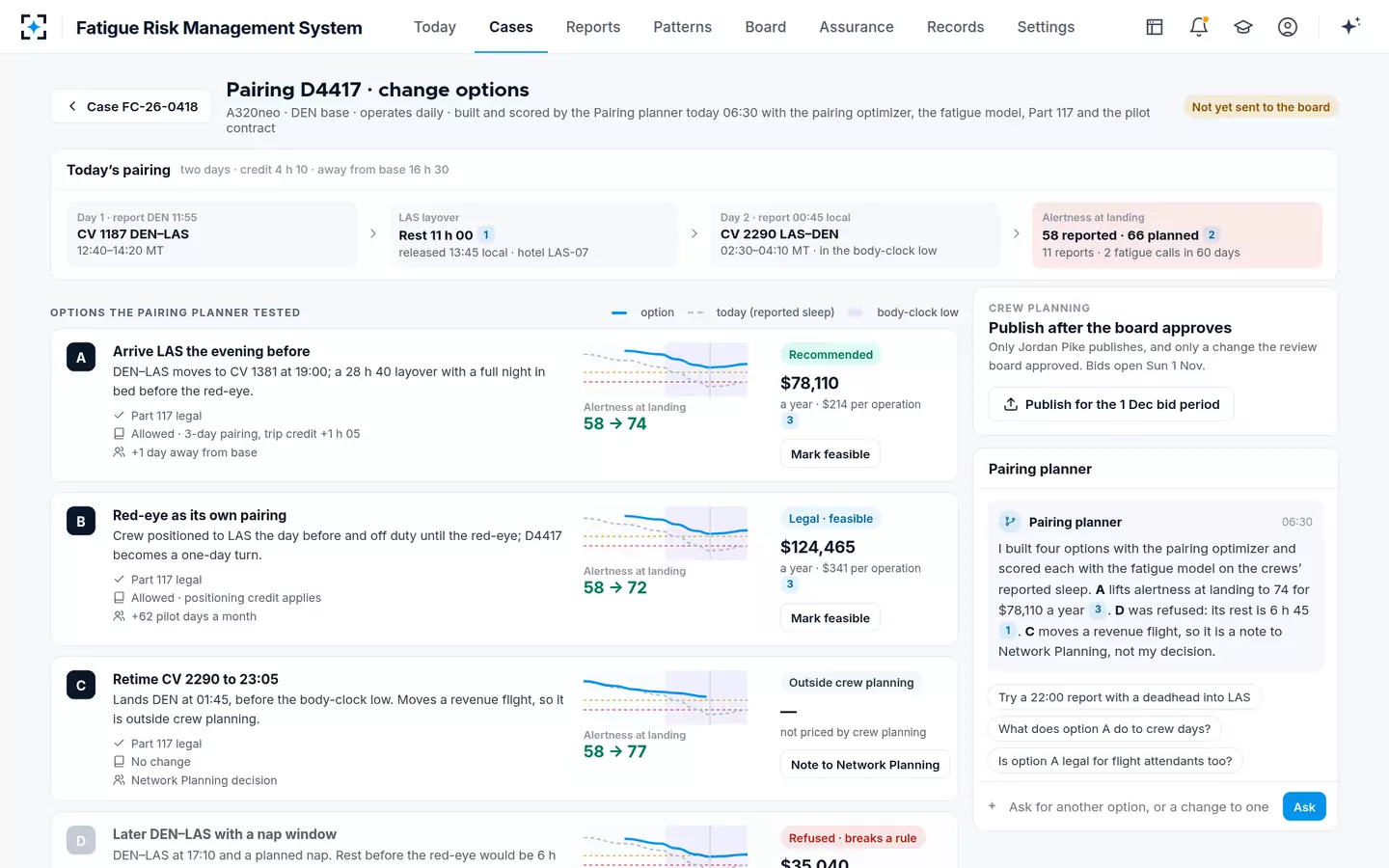Image resolution: width=1389 pixels, height=868 pixels.
Task: Click the Day 1 CV 1187 DEN-LAS card
Action: point(211,234)
